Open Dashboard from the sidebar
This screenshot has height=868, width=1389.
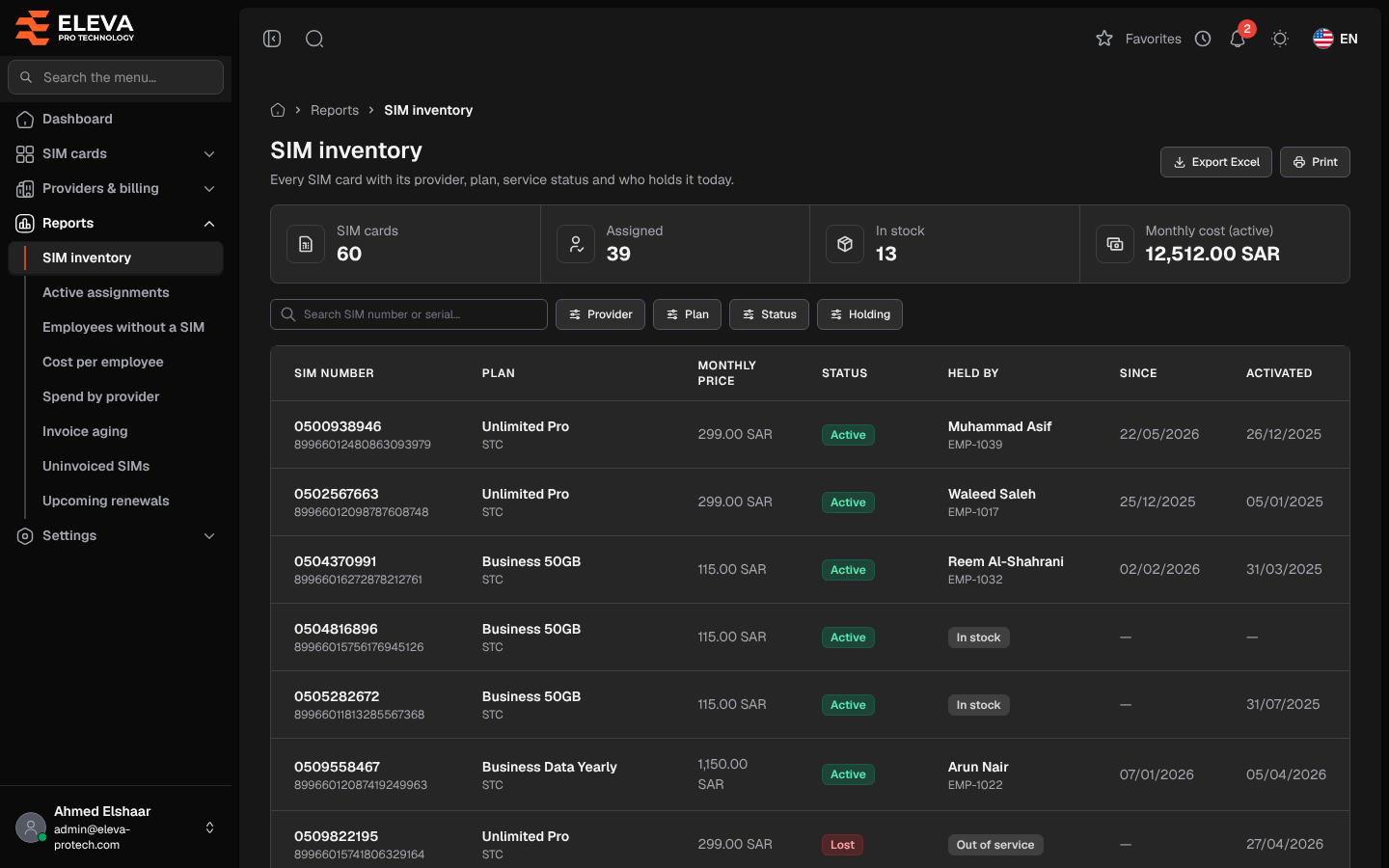(x=116, y=119)
